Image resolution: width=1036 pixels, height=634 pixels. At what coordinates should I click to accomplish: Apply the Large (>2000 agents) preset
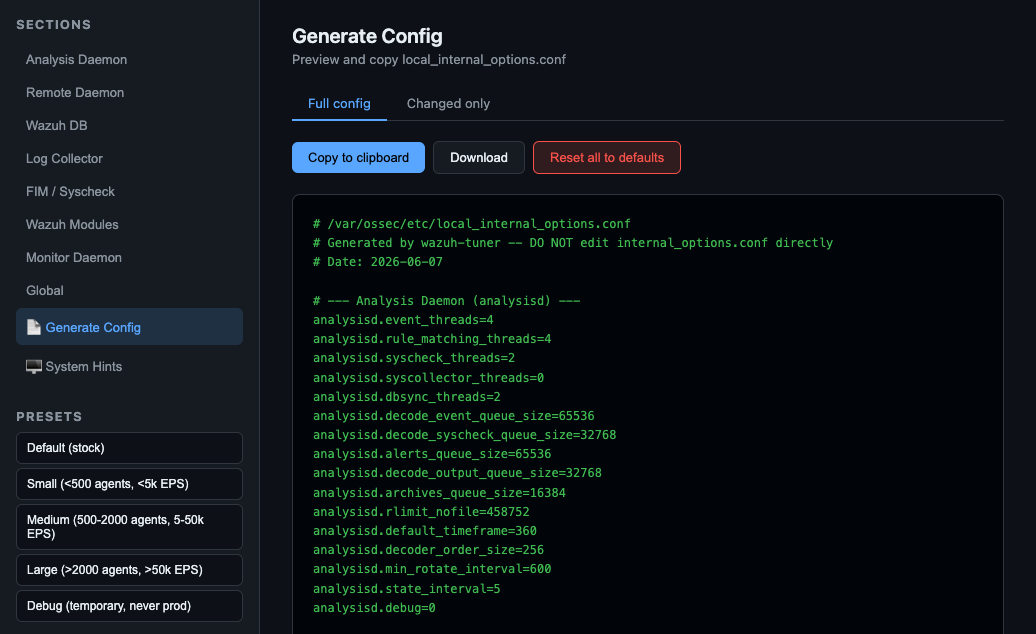coord(130,570)
